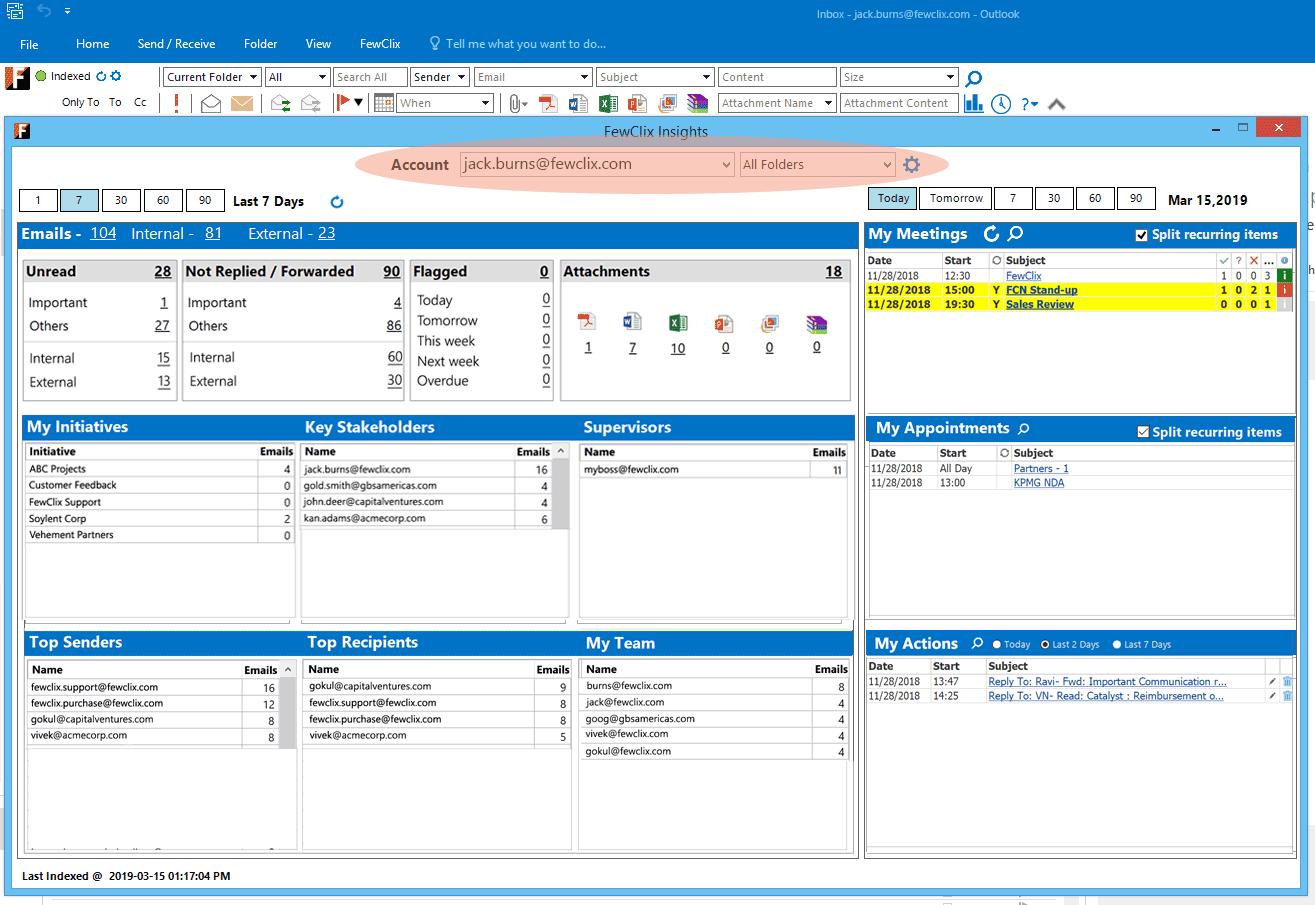Click the red flag filter icon

pyautogui.click(x=342, y=102)
